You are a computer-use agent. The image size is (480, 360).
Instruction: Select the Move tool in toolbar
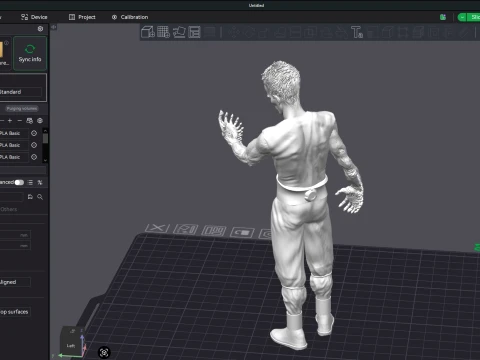point(233,32)
